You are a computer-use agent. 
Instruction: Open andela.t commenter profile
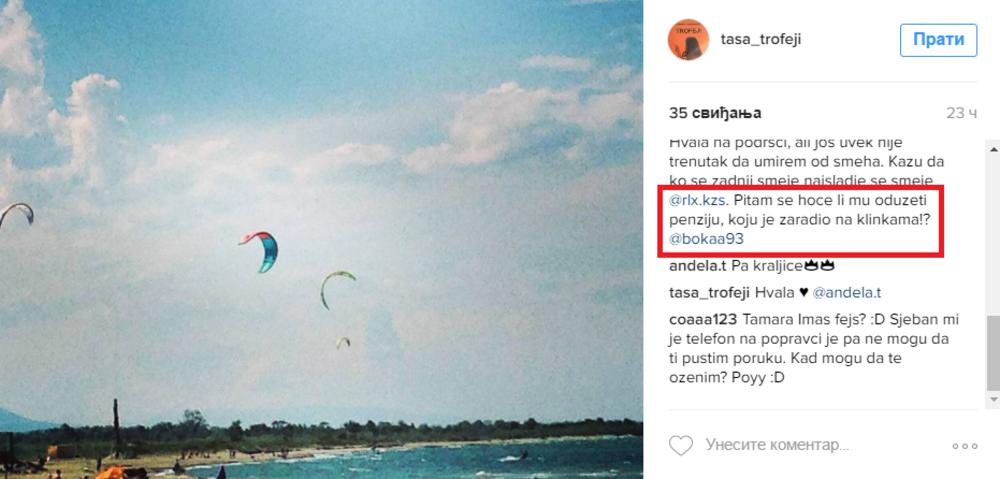click(x=694, y=265)
